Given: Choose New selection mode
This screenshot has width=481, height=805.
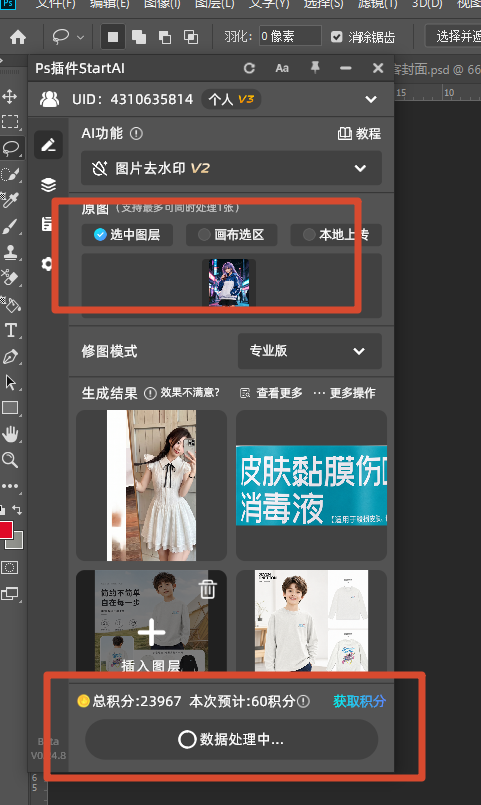Looking at the screenshot, I should pyautogui.click(x=113, y=37).
